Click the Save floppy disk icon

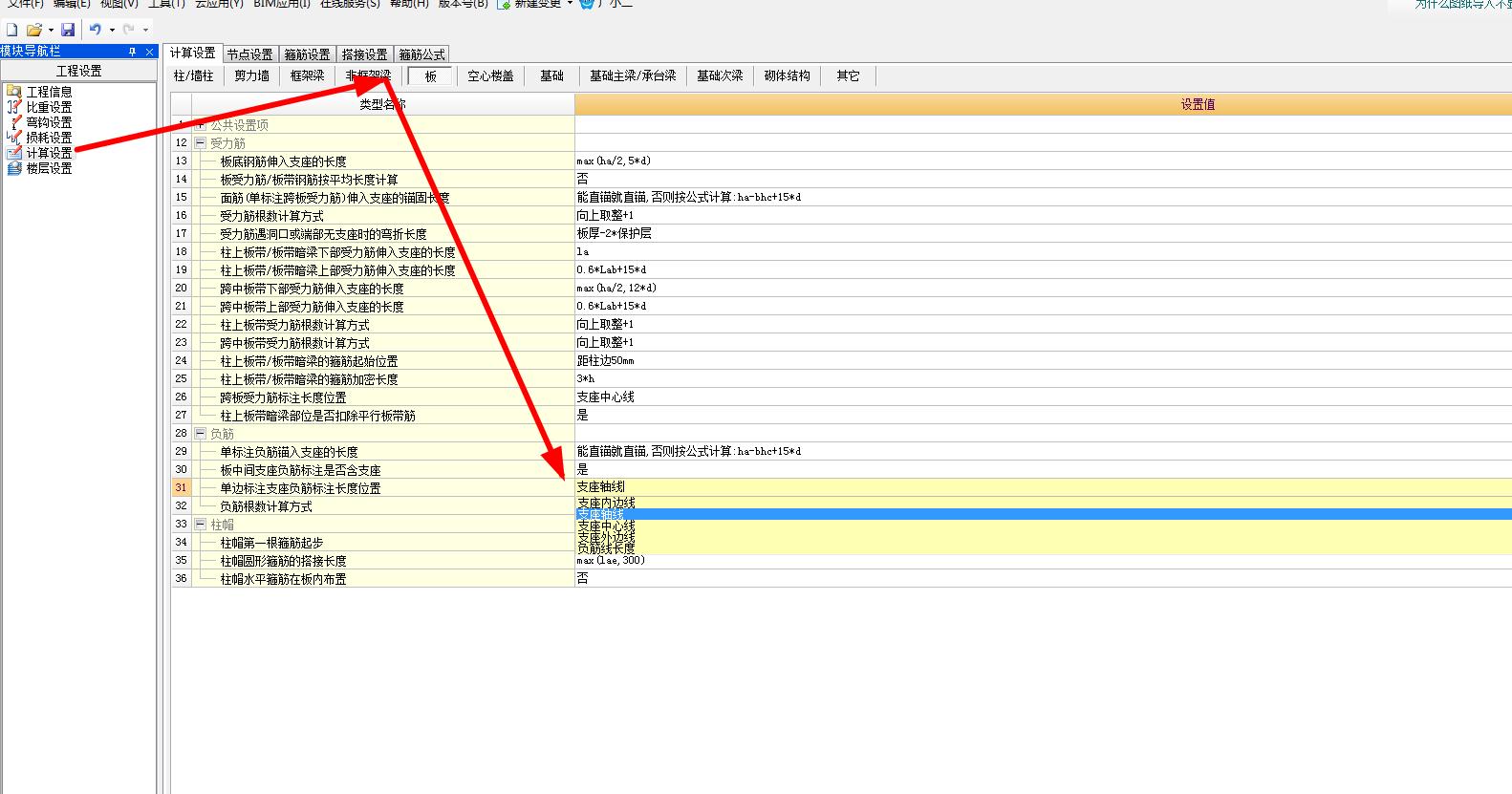point(67,30)
